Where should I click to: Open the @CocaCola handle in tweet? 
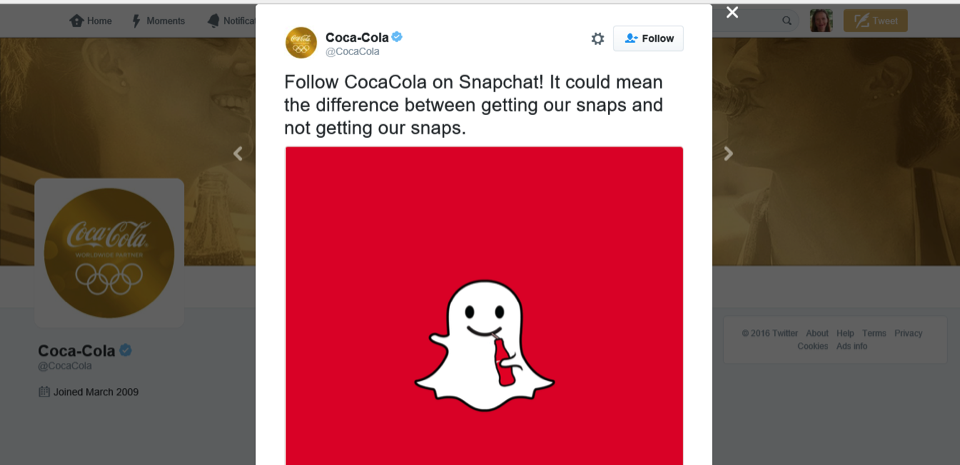click(352, 51)
